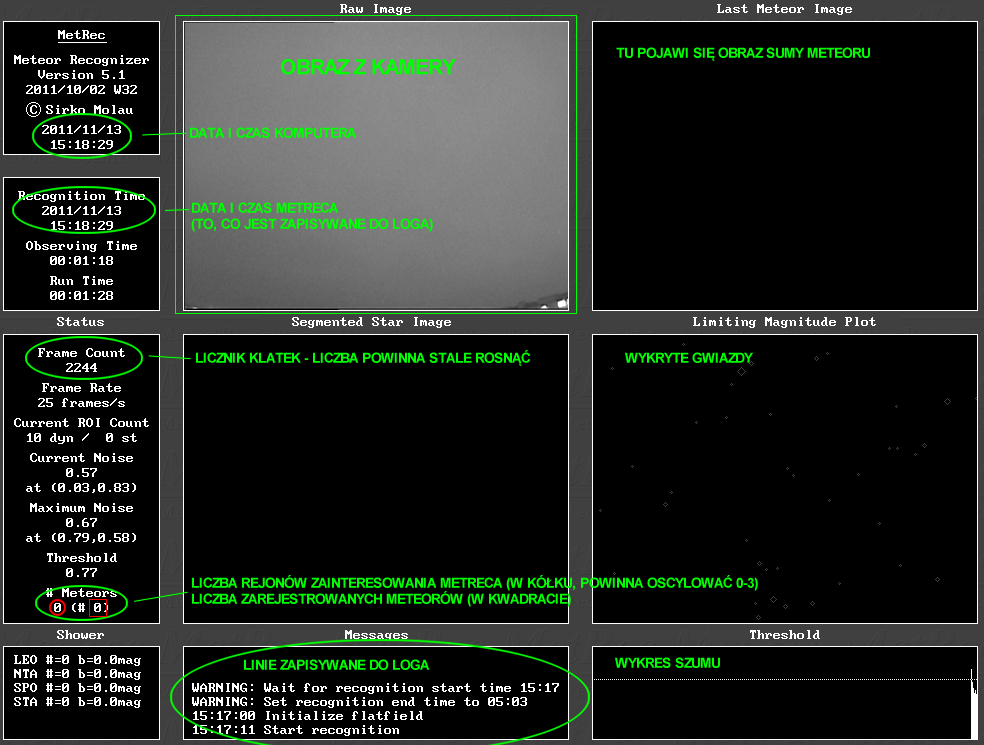Click the Current Noise value 0.57
This screenshot has width=984, height=745.
(x=81, y=473)
